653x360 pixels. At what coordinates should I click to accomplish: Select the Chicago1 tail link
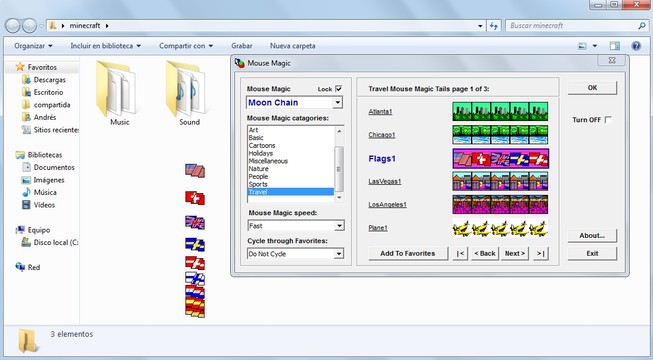[382, 135]
